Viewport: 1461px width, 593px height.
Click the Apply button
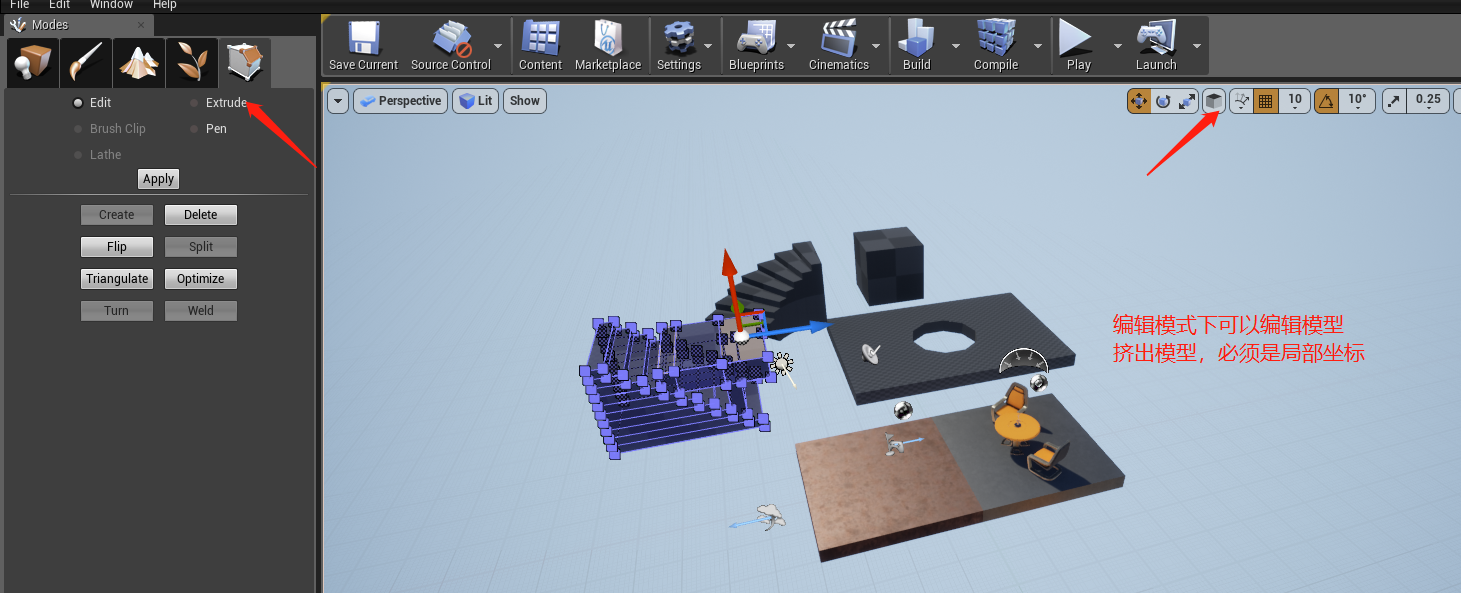[158, 179]
